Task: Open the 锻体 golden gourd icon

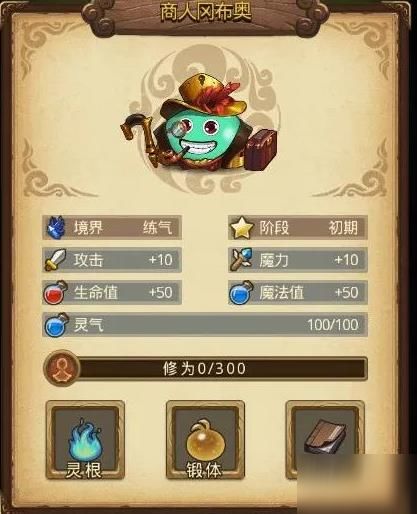Action: (205, 440)
